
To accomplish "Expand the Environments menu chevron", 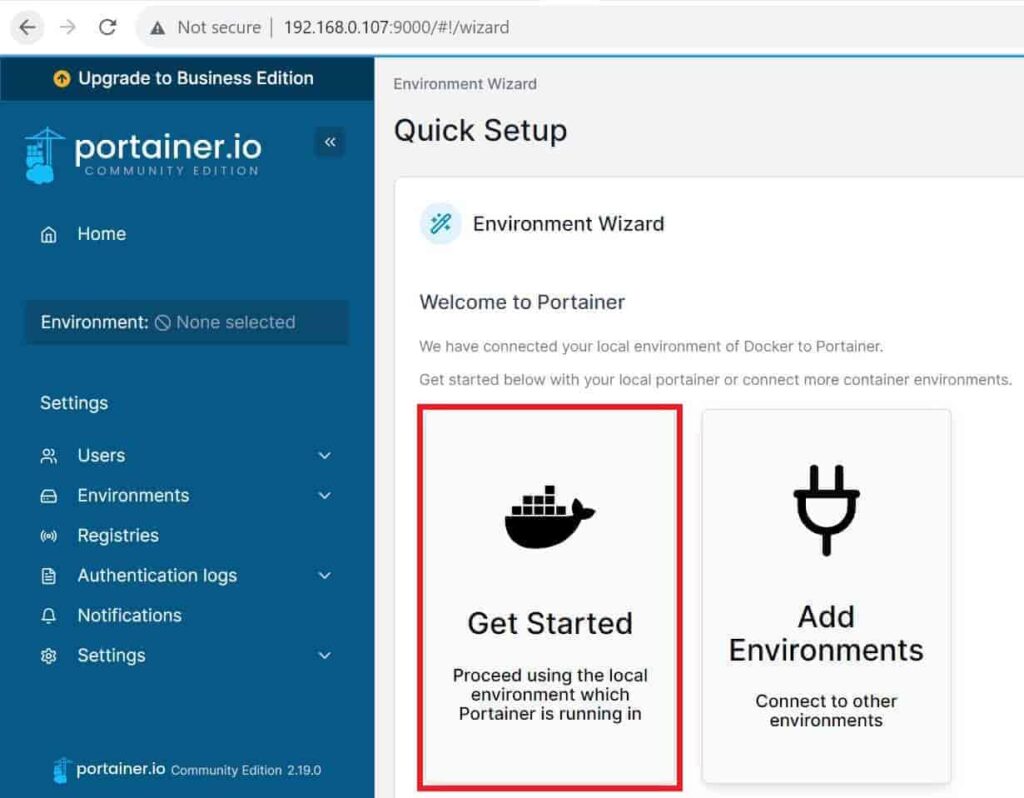I will pos(323,495).
